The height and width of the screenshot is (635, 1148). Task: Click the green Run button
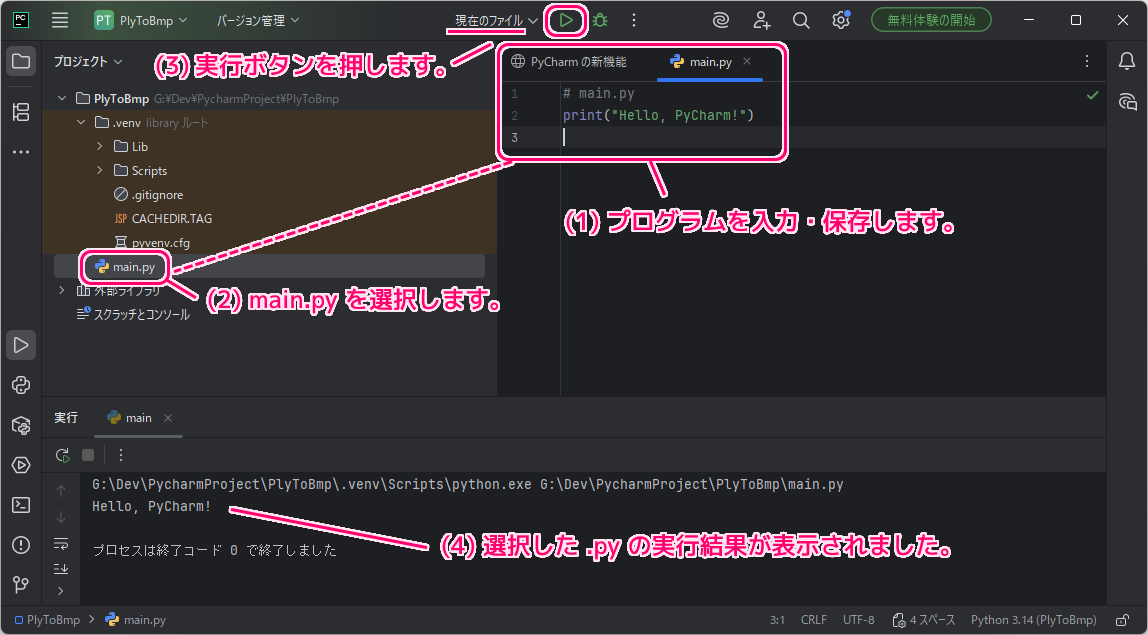coord(566,20)
